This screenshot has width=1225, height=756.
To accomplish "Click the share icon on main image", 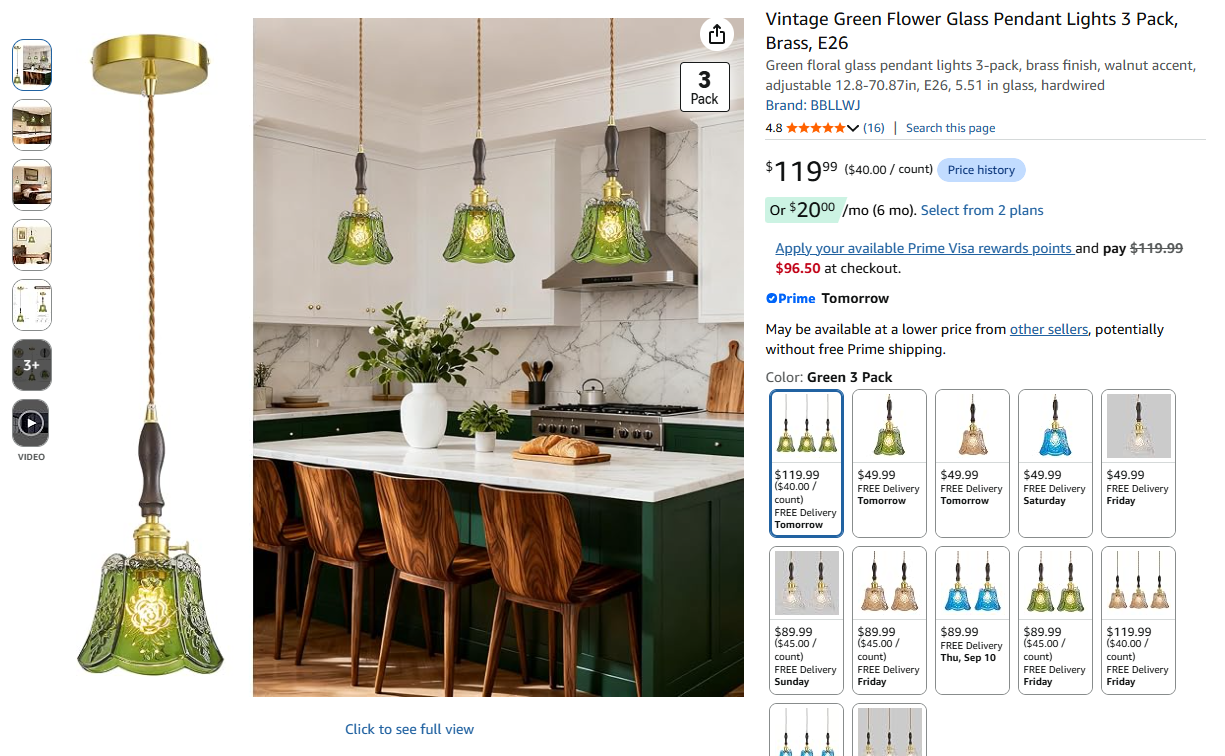I will pos(716,35).
